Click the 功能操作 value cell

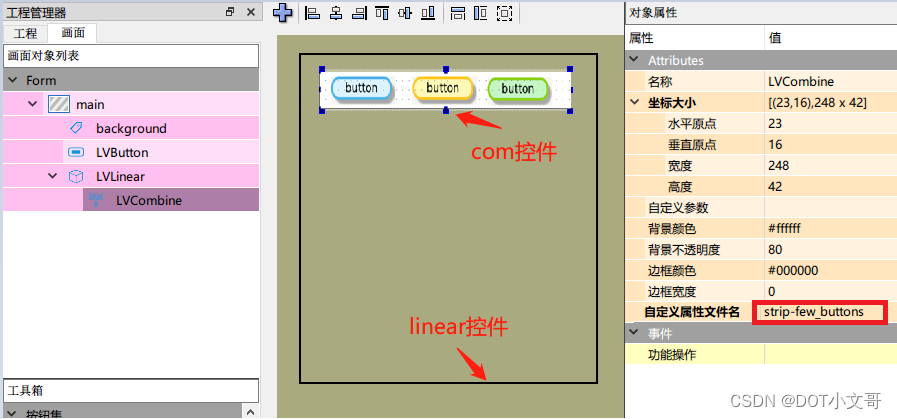click(831, 354)
